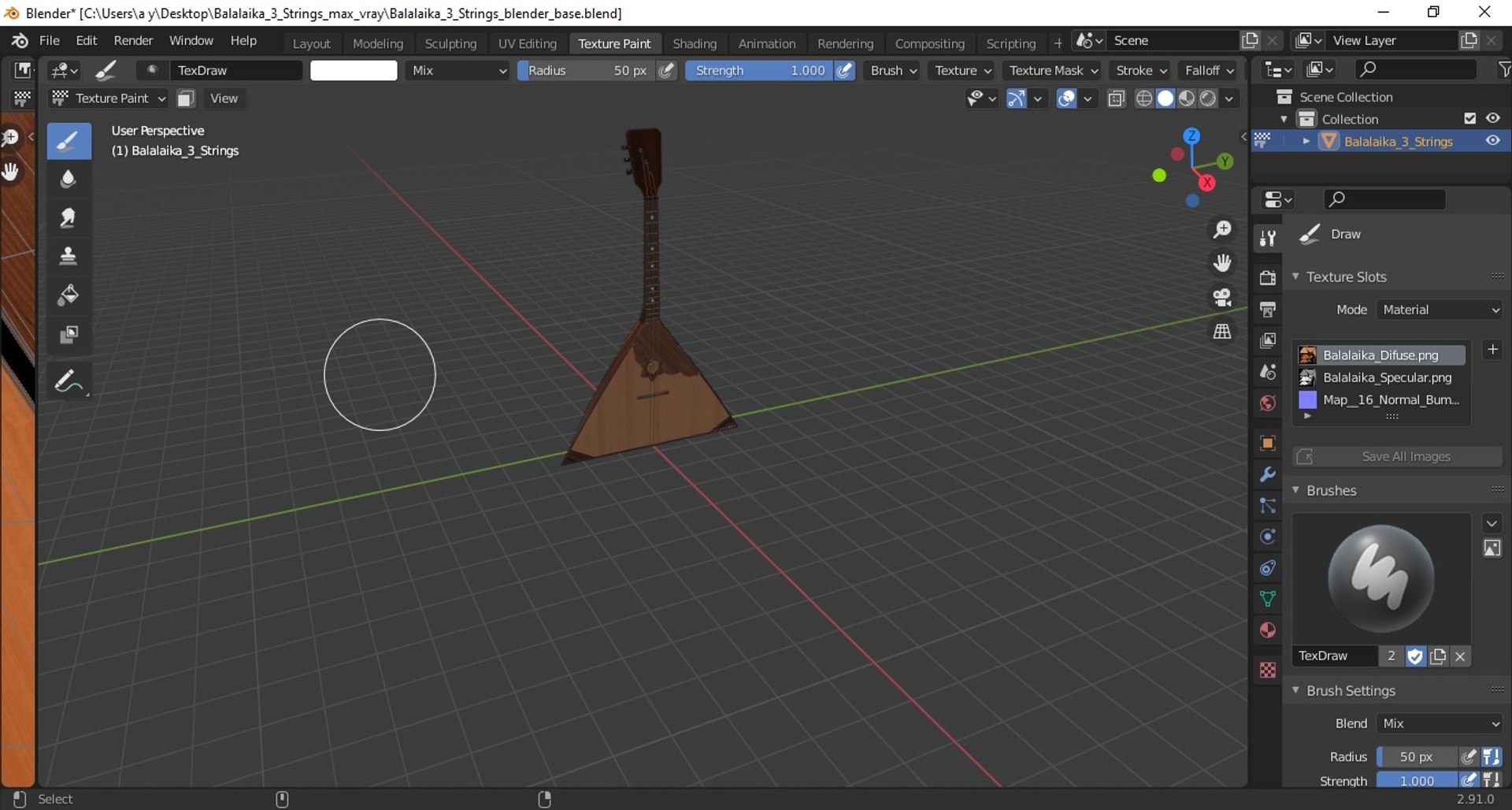The width and height of the screenshot is (1512, 810).
Task: Select the Clone stamp tool
Action: click(69, 257)
